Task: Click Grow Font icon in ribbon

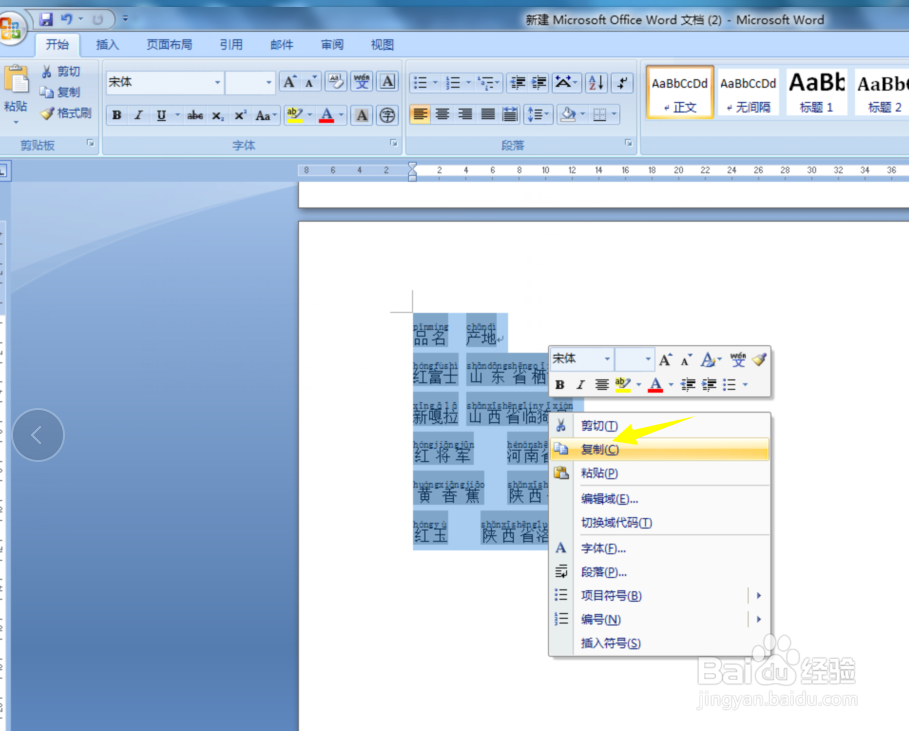Action: (289, 82)
